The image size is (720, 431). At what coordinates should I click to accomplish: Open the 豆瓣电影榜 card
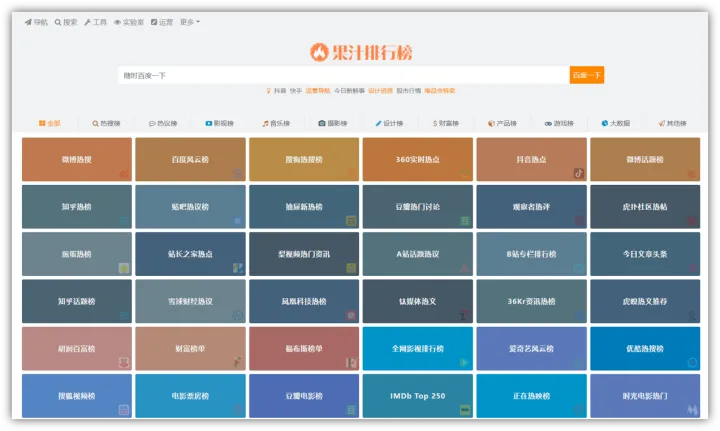(304, 396)
